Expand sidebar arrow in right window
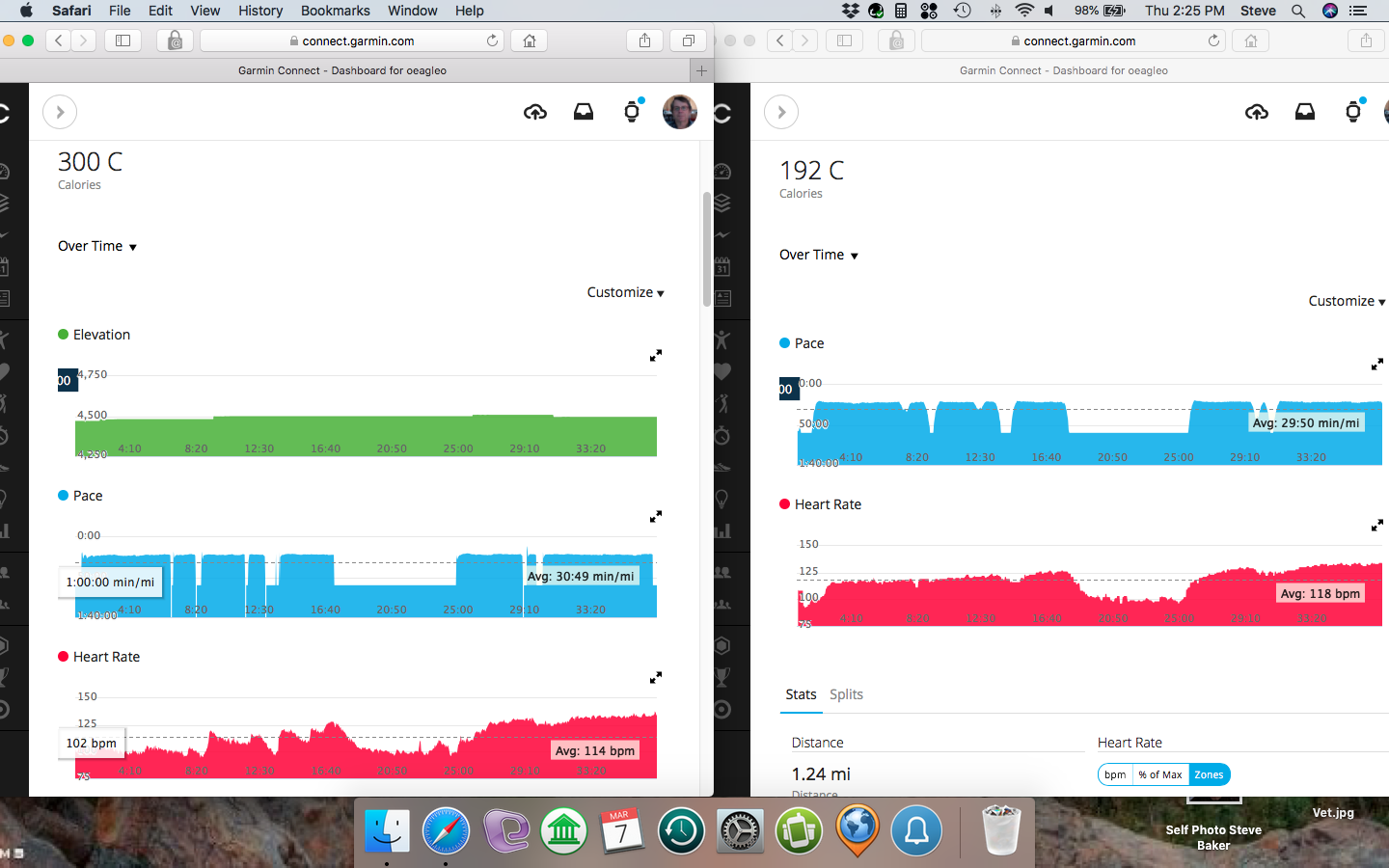 (781, 112)
